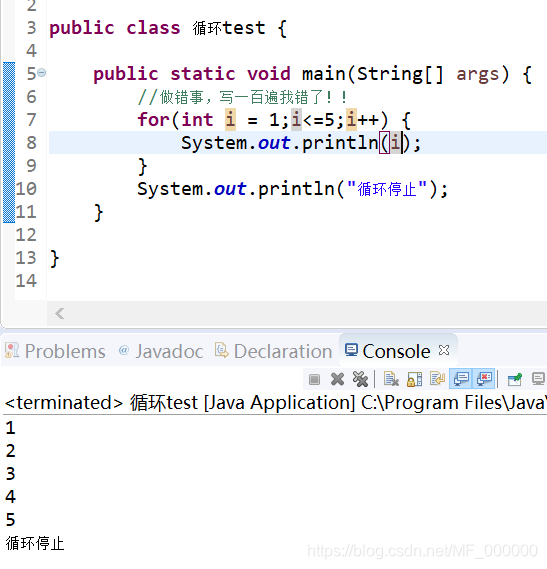Screen dimensions: 547x569
Task: Click the Console tab monitor icon
Action: (x=351, y=350)
